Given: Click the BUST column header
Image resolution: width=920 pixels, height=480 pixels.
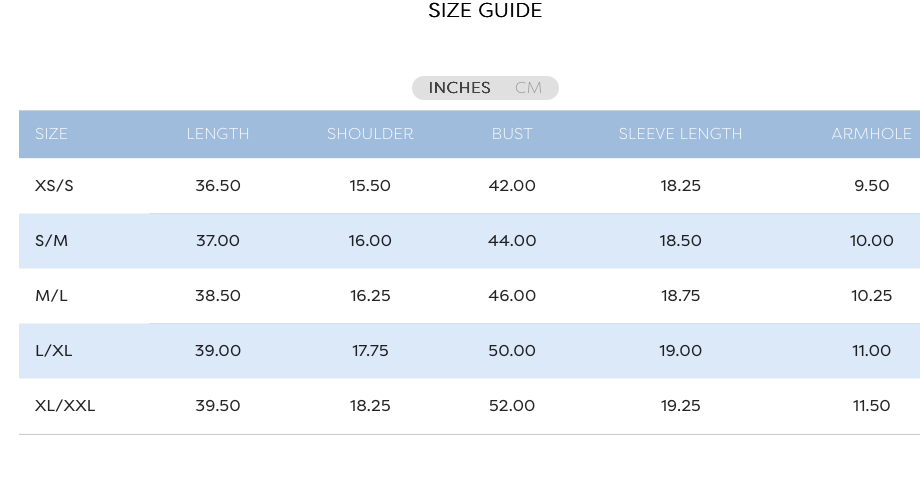Looking at the screenshot, I should (512, 134).
